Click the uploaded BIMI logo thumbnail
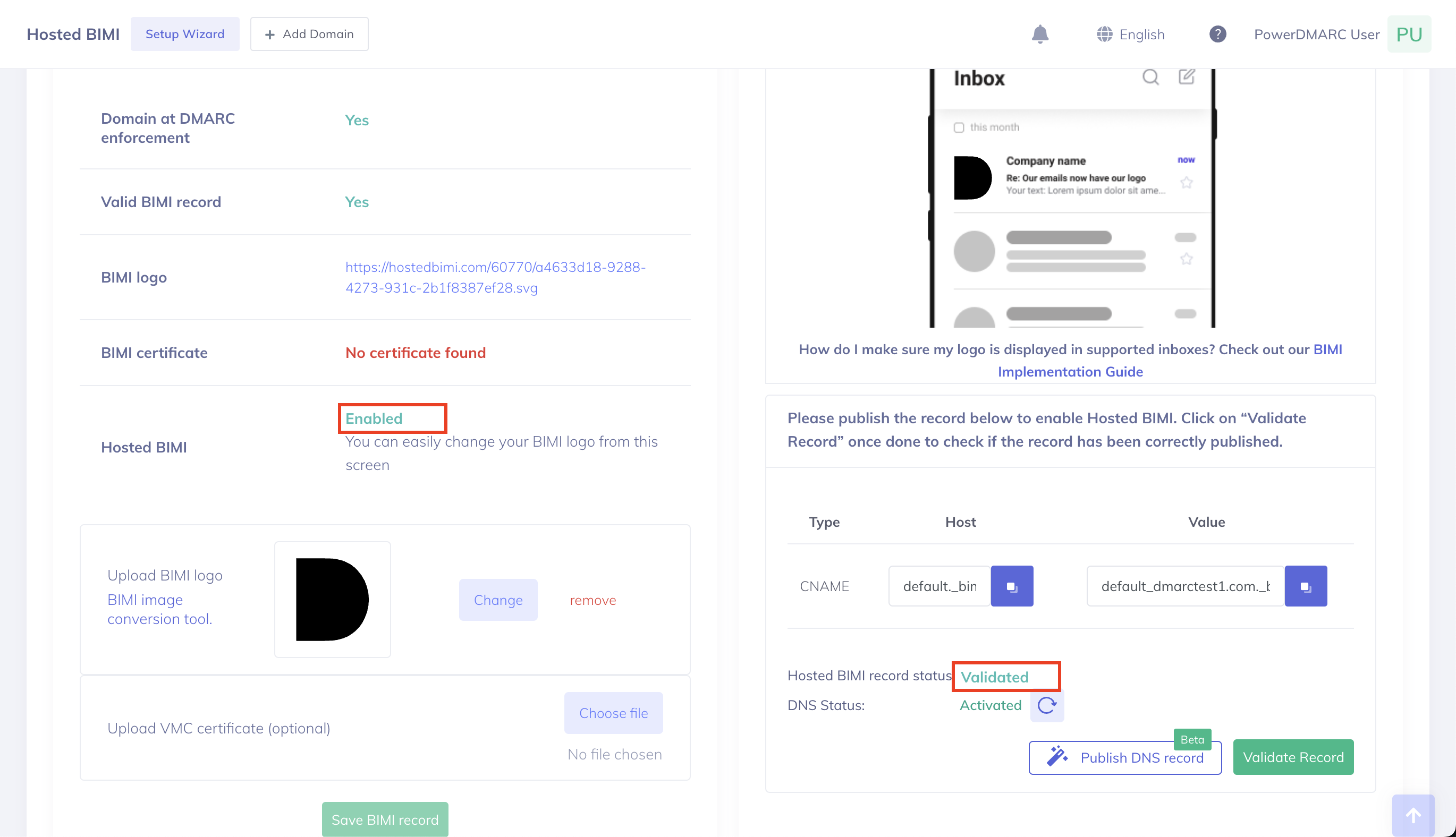Screen dimensions: 1456x837 point(332,599)
